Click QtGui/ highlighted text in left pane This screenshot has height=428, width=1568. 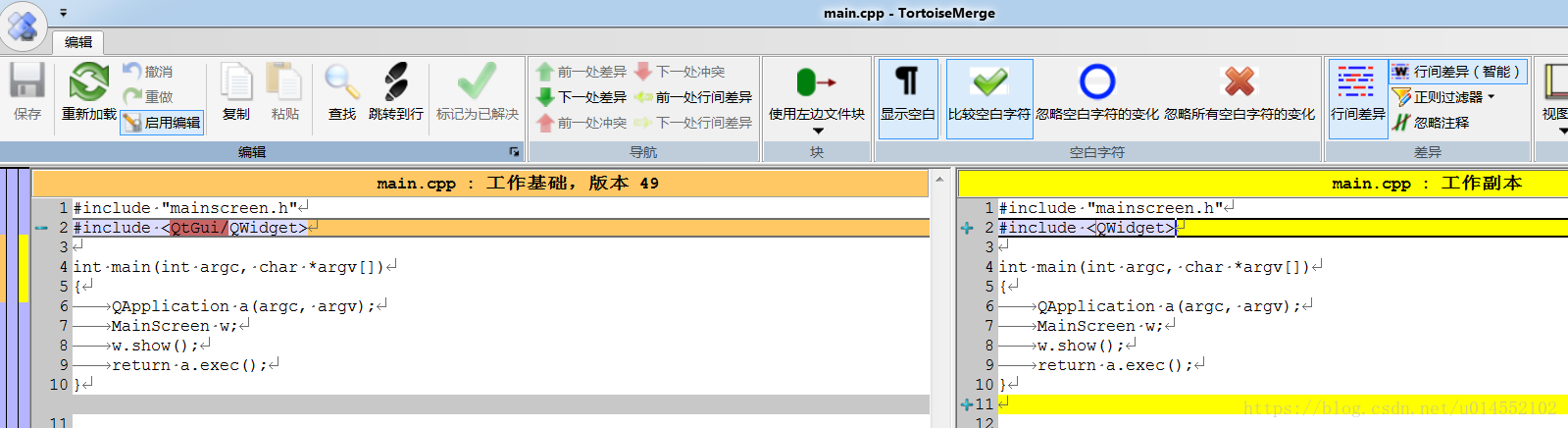(x=199, y=228)
